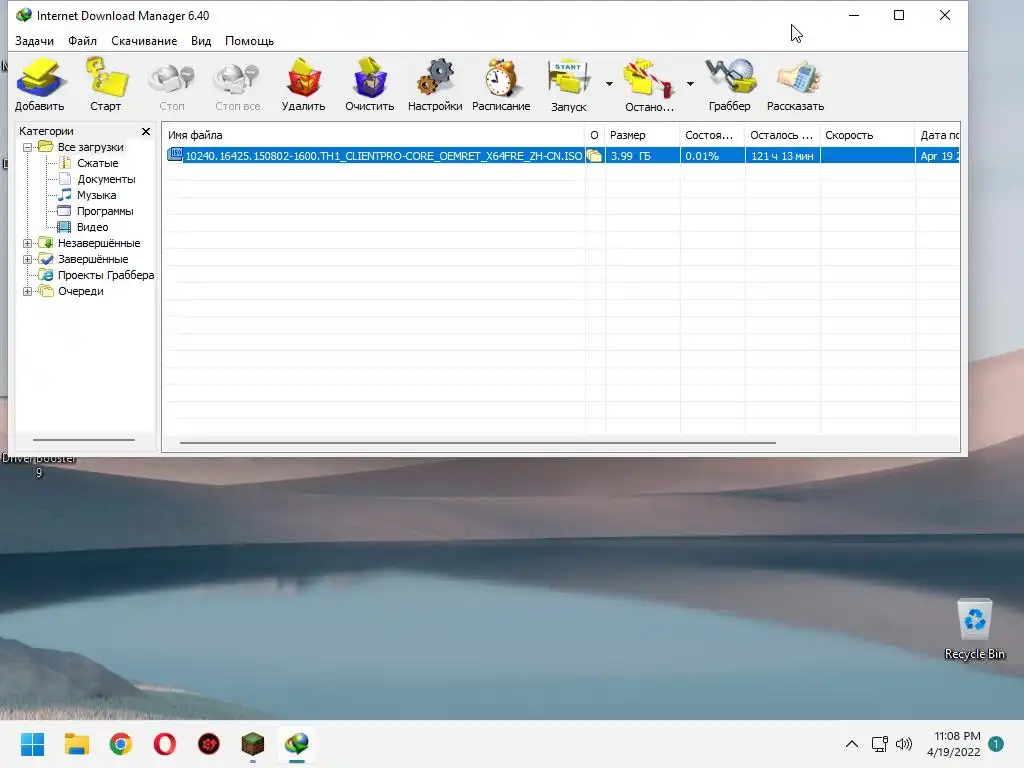Click the Добавить (Add URL) toolbar icon
Viewport: 1024px width, 768px height.
pyautogui.click(x=40, y=84)
